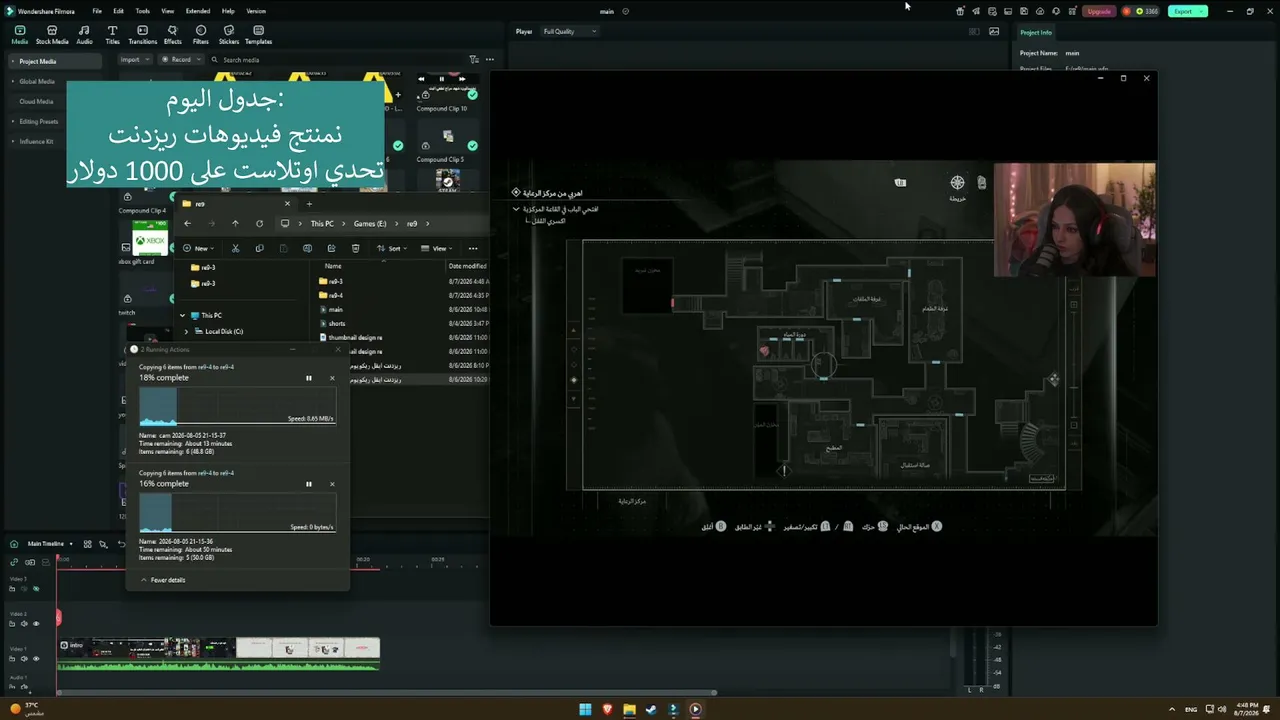Open the Templates panel

point(259,35)
